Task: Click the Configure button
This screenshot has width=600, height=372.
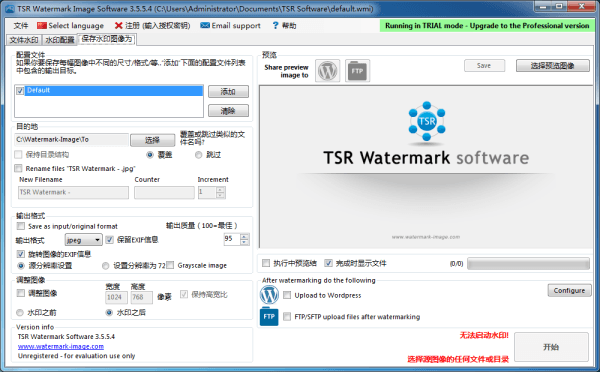Action: click(569, 290)
